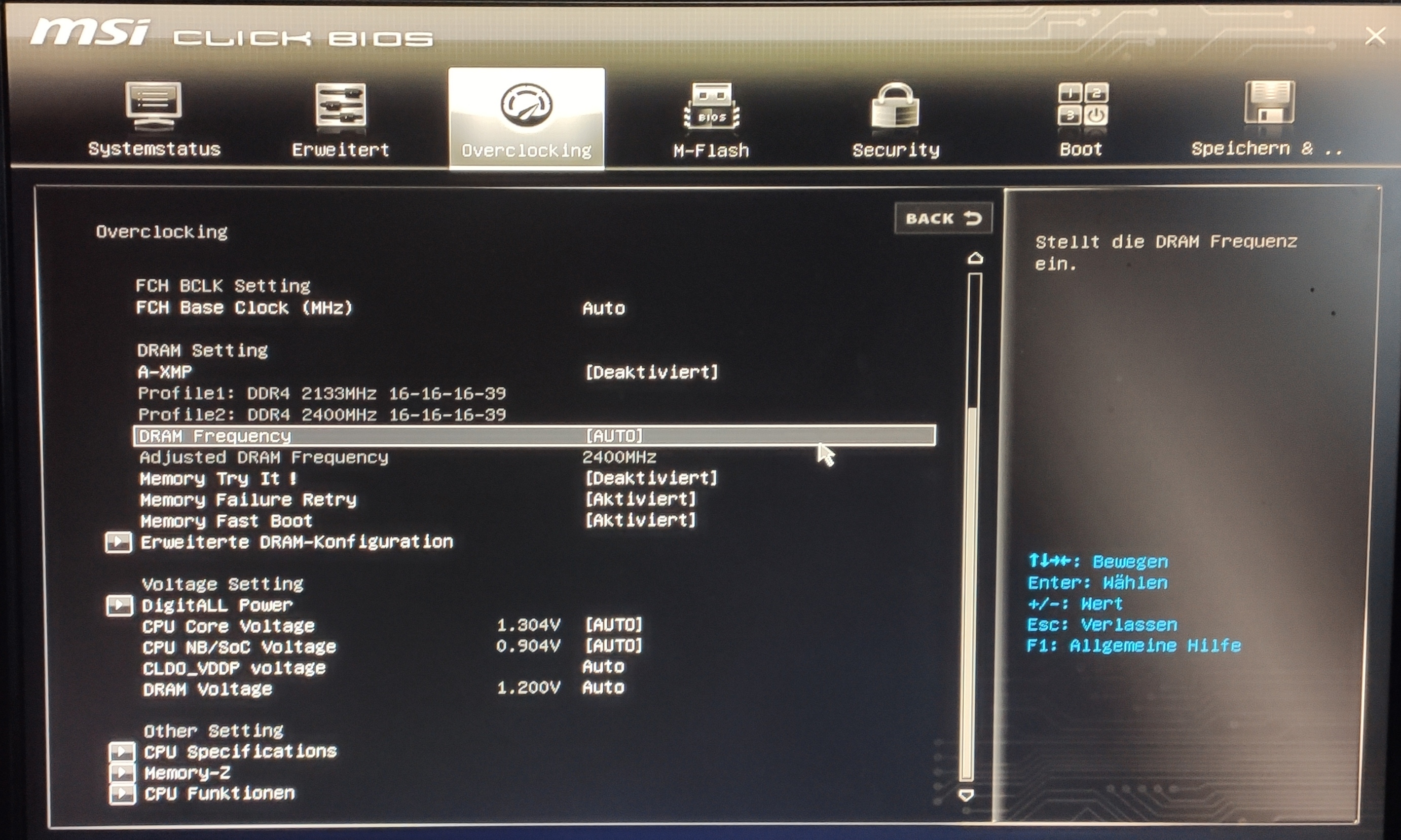Open the Security padlock icon
1401x840 pixels.
tap(895, 106)
